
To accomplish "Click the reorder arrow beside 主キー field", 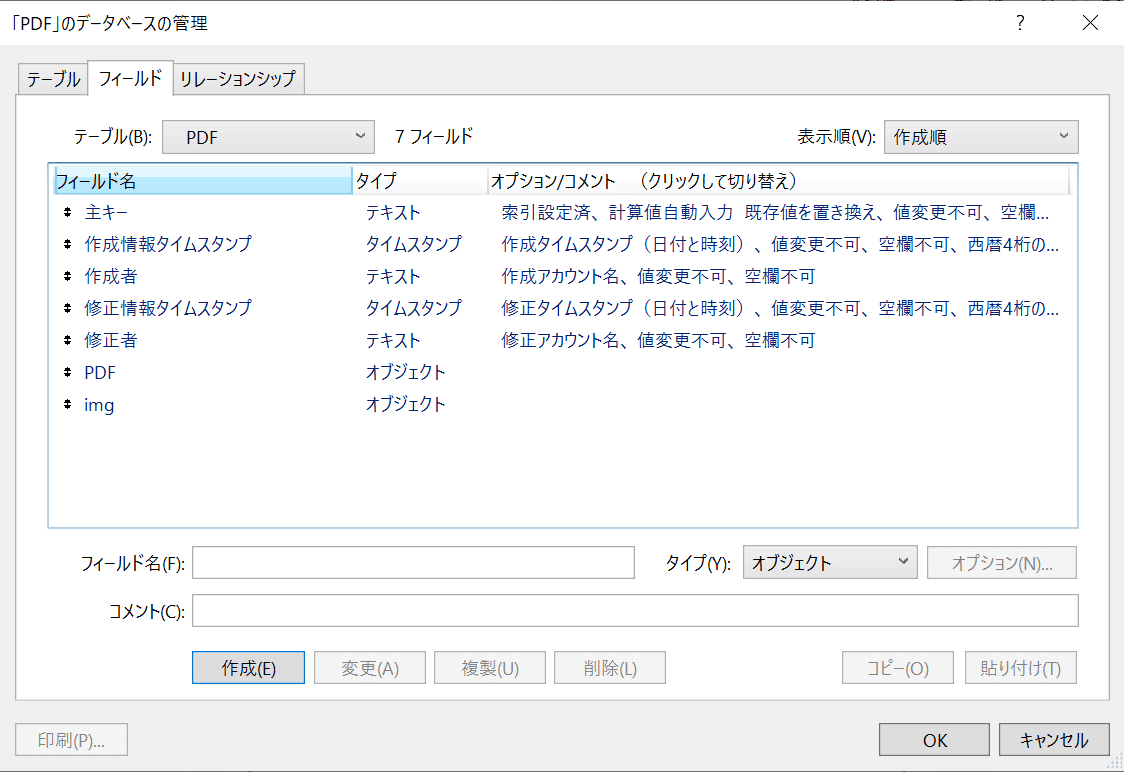I will pyautogui.click(x=67, y=212).
